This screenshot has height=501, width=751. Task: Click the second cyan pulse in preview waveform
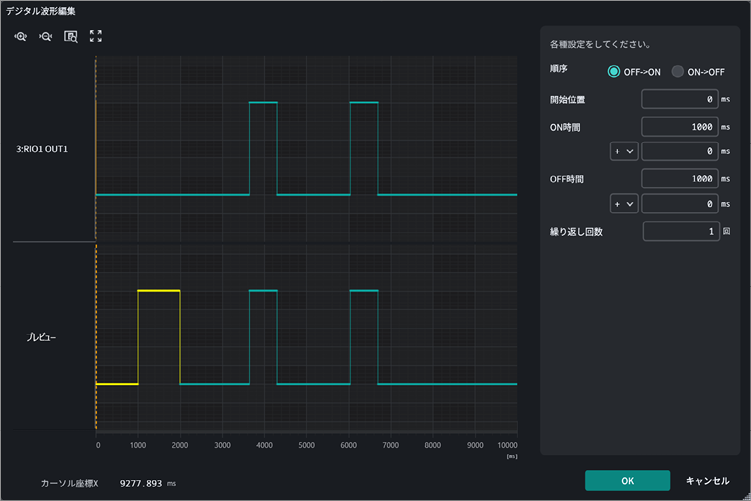[364, 337]
